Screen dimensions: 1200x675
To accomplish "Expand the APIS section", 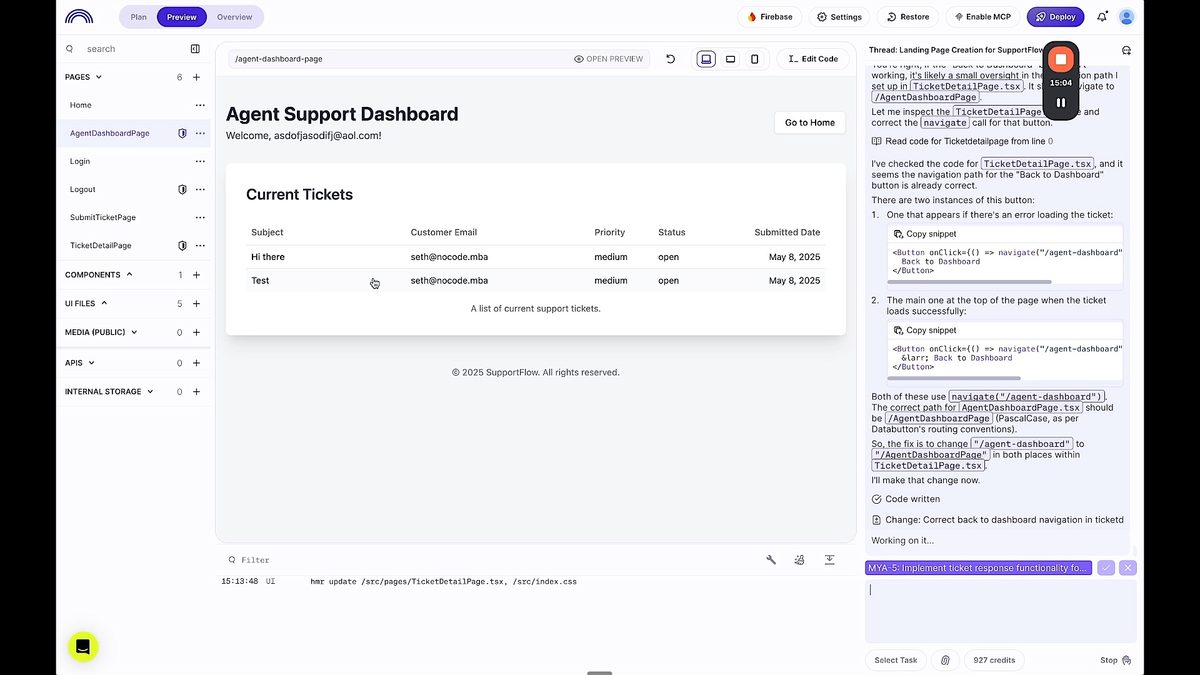I will click(80, 363).
